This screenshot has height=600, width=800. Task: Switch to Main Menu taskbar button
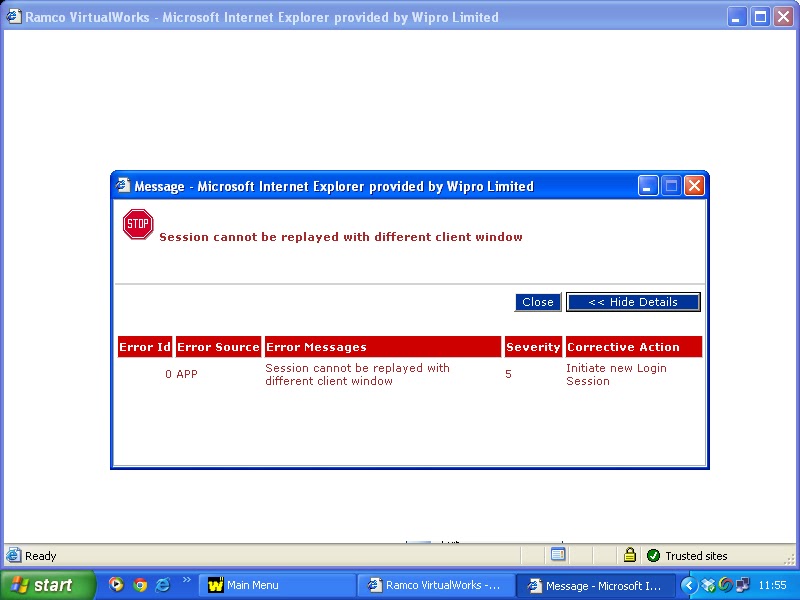point(276,585)
